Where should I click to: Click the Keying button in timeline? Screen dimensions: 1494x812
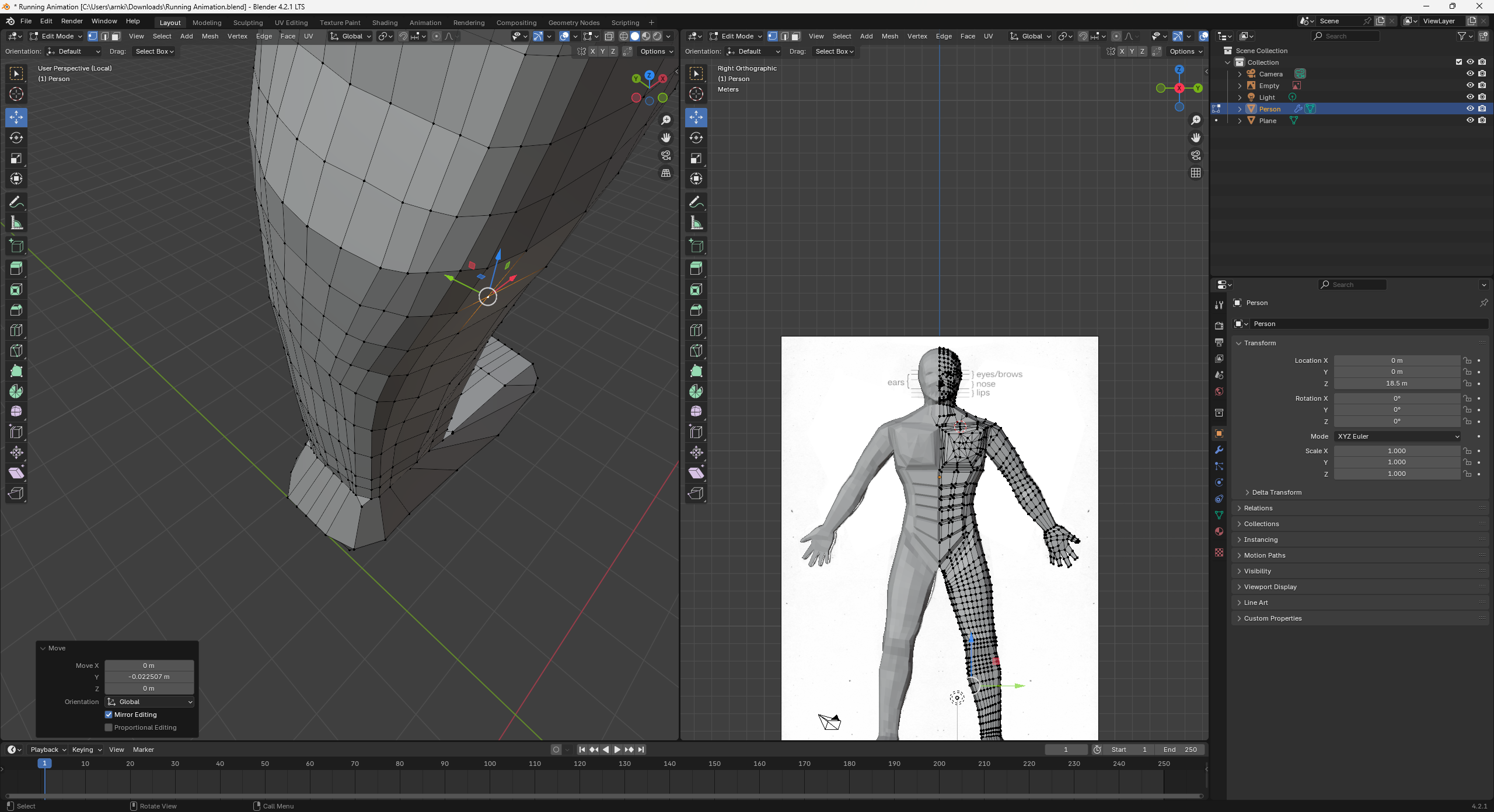coord(86,750)
